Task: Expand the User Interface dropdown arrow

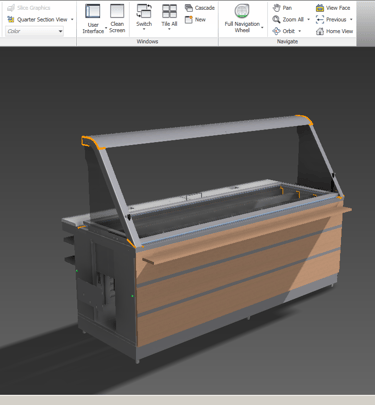Action: click(106, 28)
